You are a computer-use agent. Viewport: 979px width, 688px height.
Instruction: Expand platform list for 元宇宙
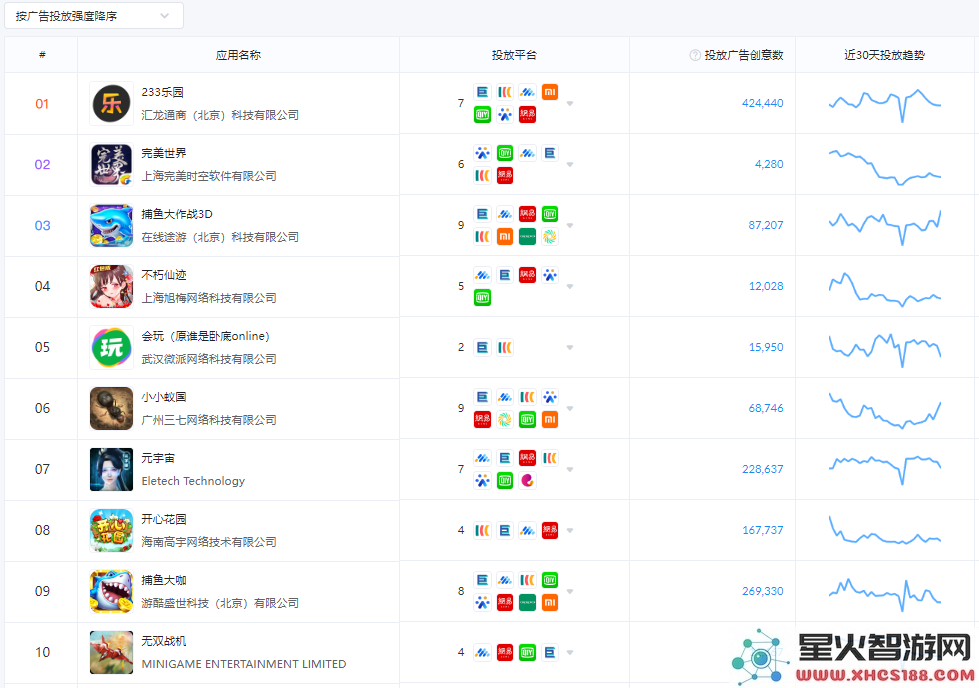pyautogui.click(x=569, y=469)
